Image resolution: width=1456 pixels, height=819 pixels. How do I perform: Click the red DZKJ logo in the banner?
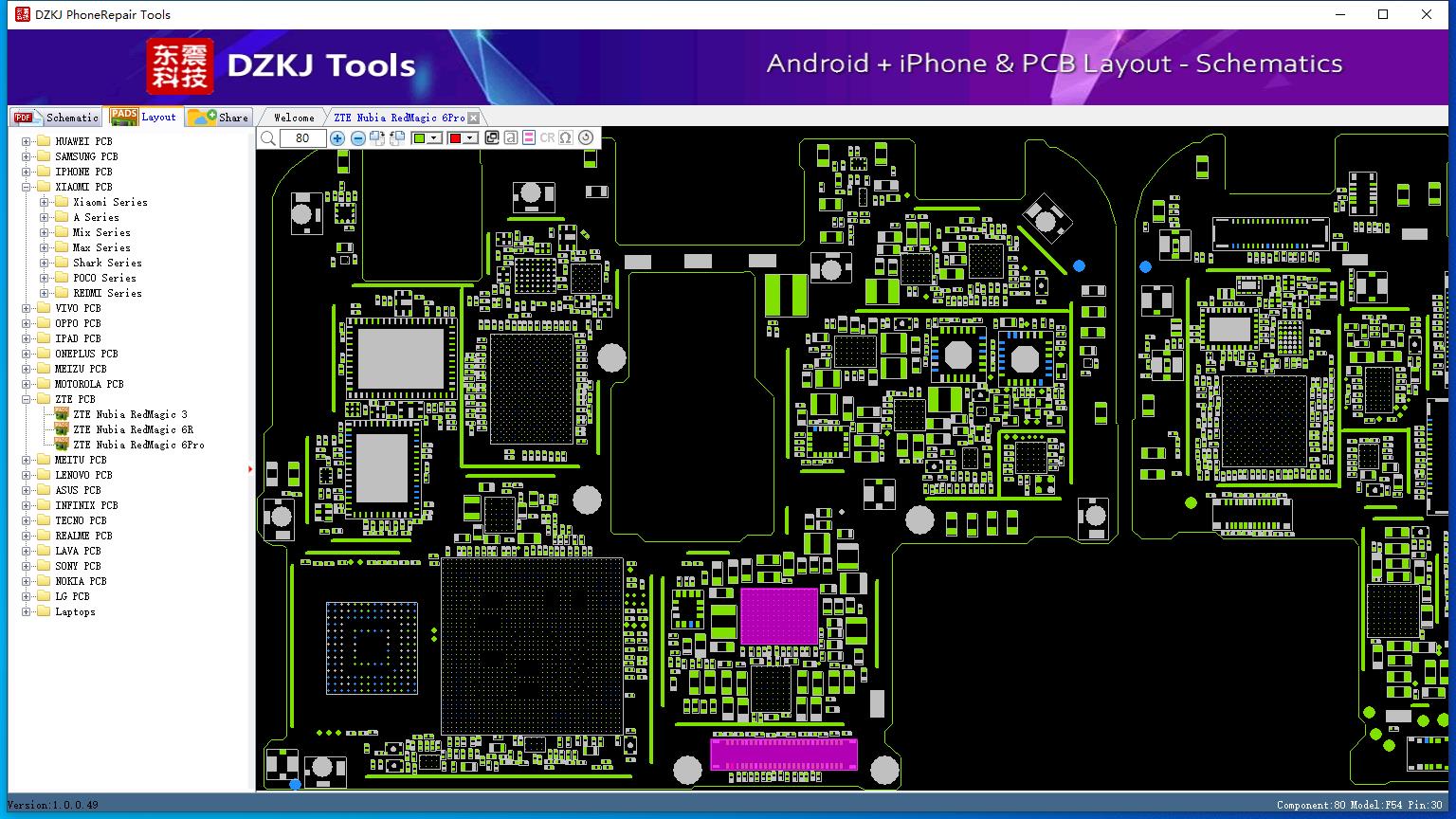pyautogui.click(x=180, y=66)
